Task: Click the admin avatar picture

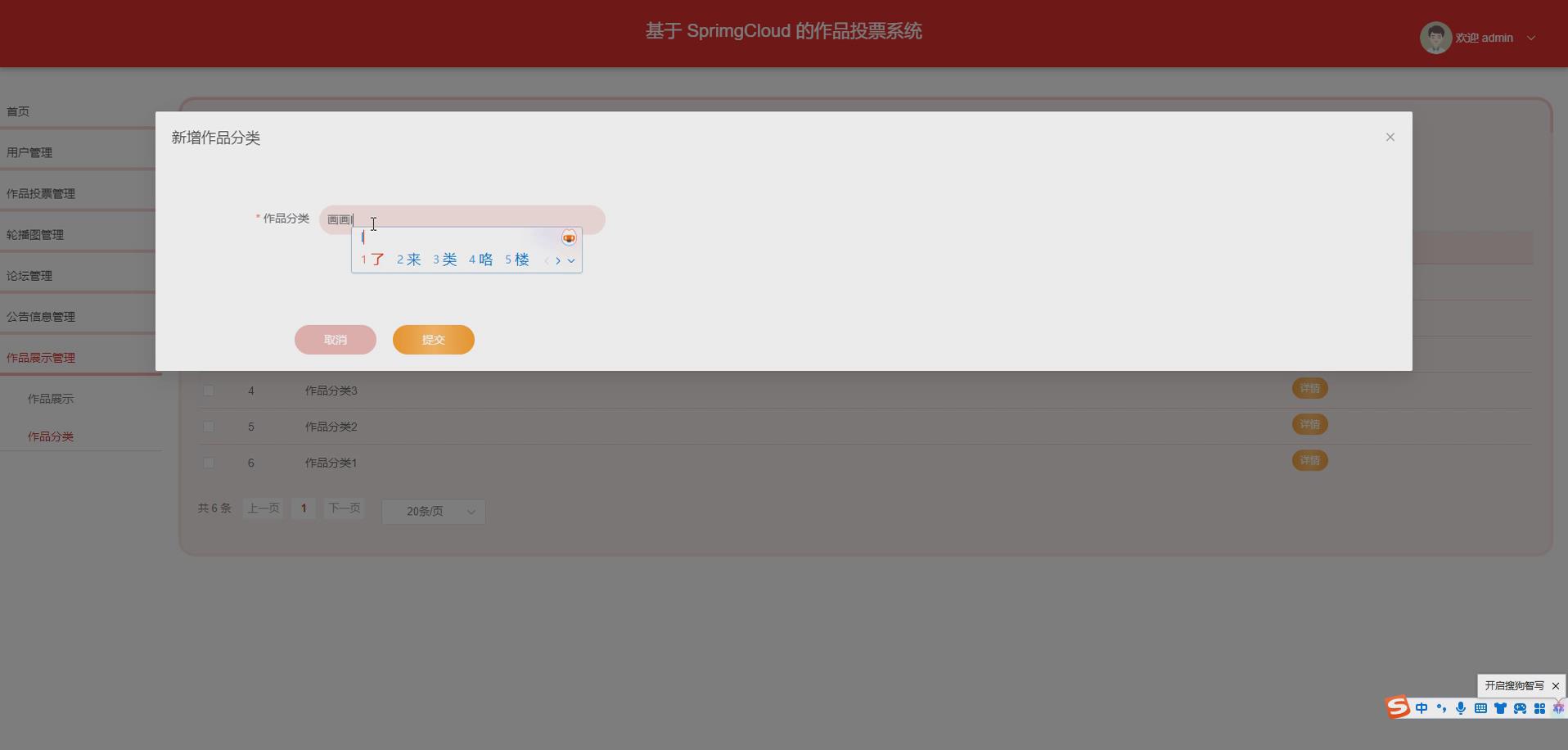Action: pos(1435,38)
